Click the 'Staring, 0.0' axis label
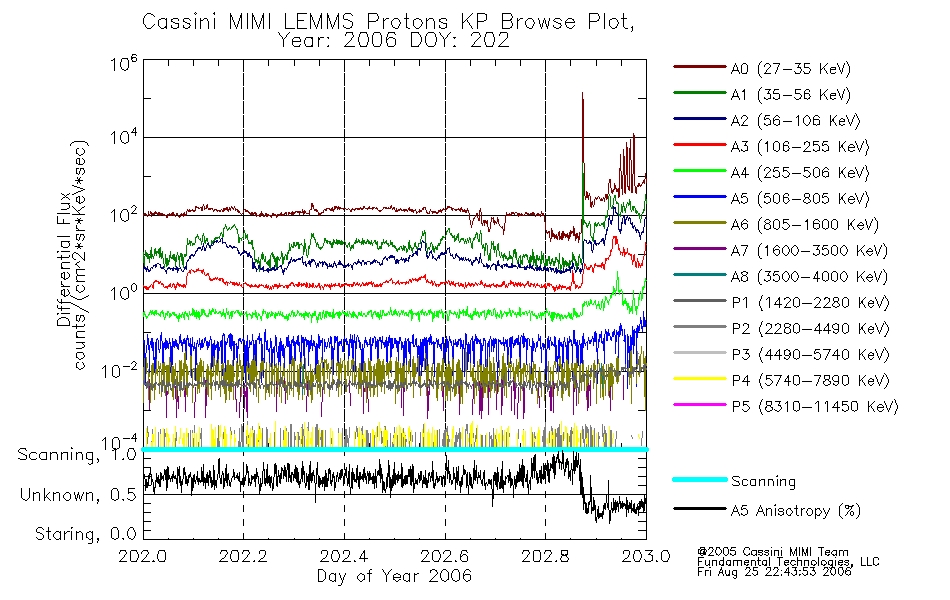The image size is (950, 600). [x=85, y=534]
